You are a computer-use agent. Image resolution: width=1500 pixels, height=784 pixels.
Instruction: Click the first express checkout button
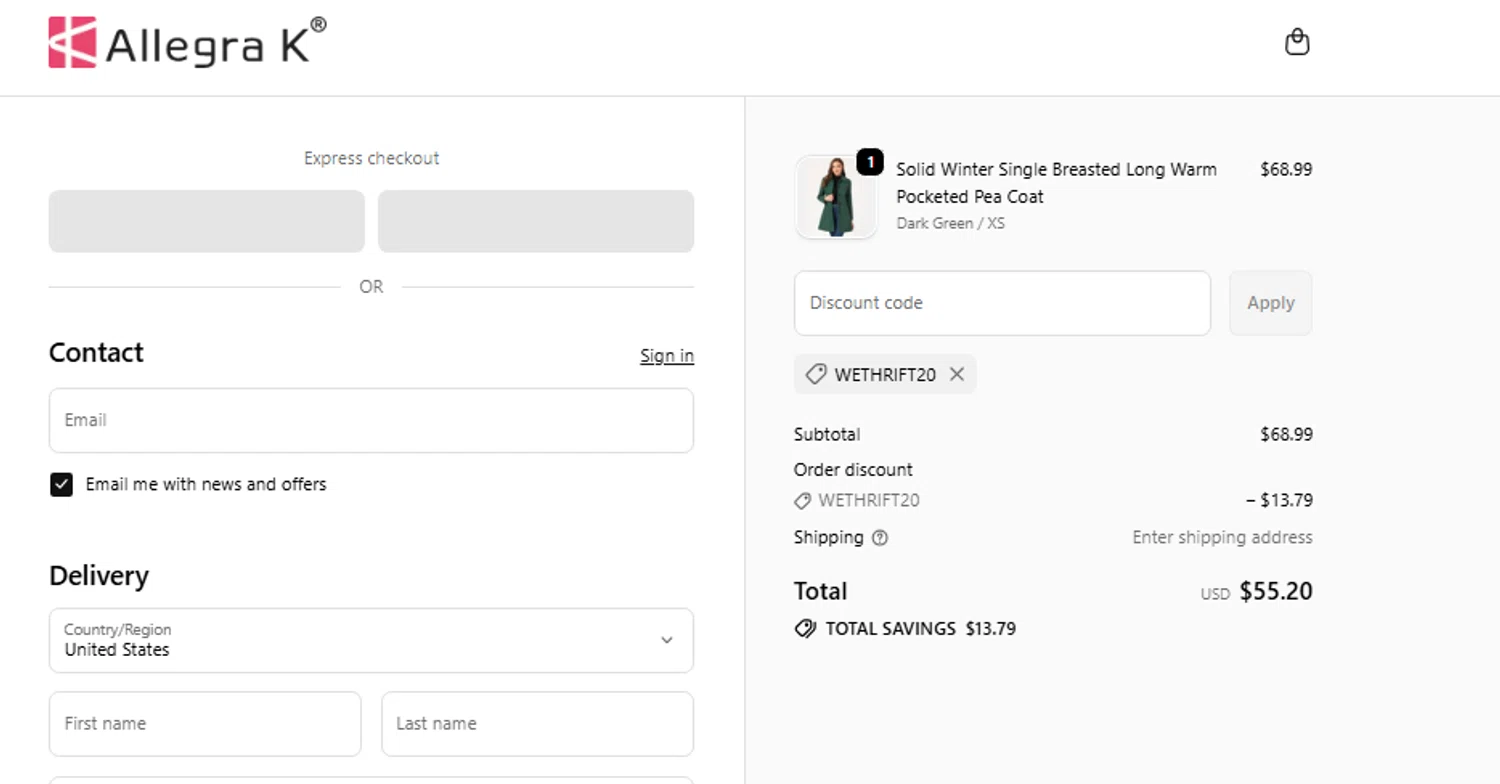coord(207,221)
